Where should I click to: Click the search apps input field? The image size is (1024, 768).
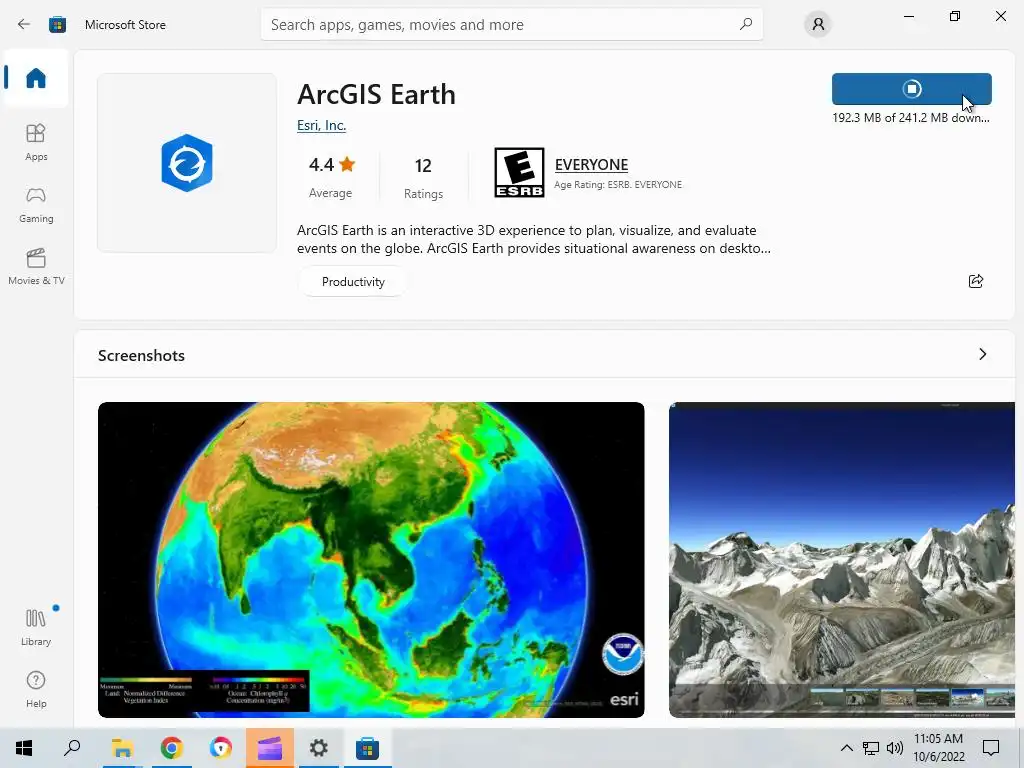[x=511, y=24]
